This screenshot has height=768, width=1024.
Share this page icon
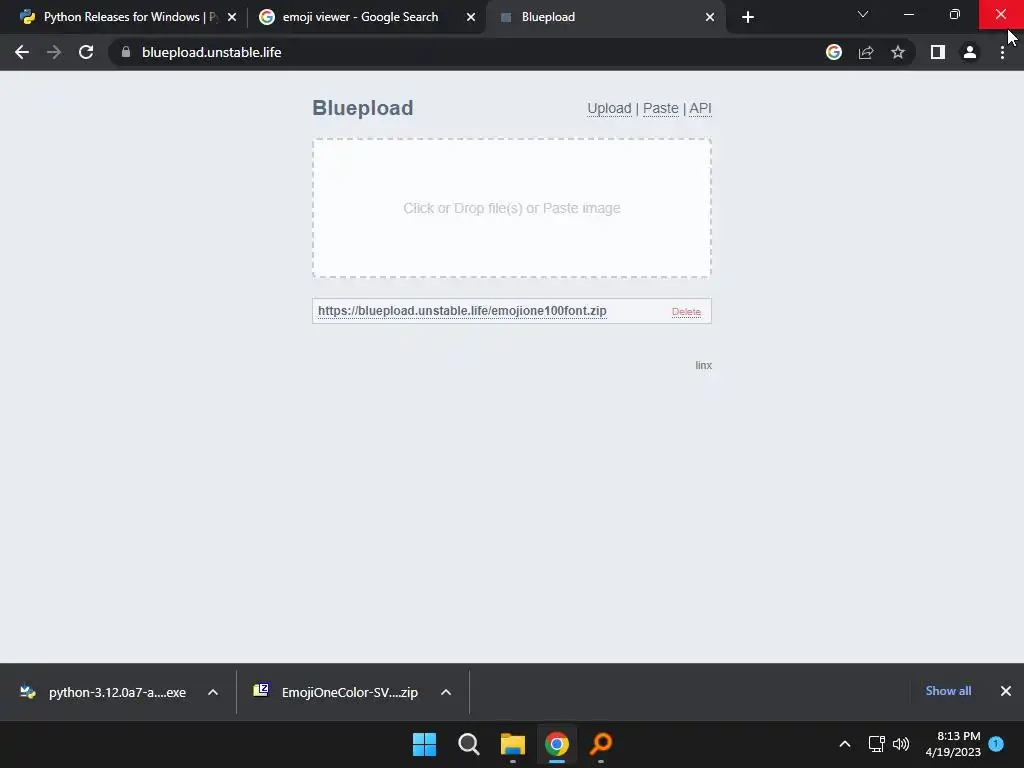(x=866, y=52)
